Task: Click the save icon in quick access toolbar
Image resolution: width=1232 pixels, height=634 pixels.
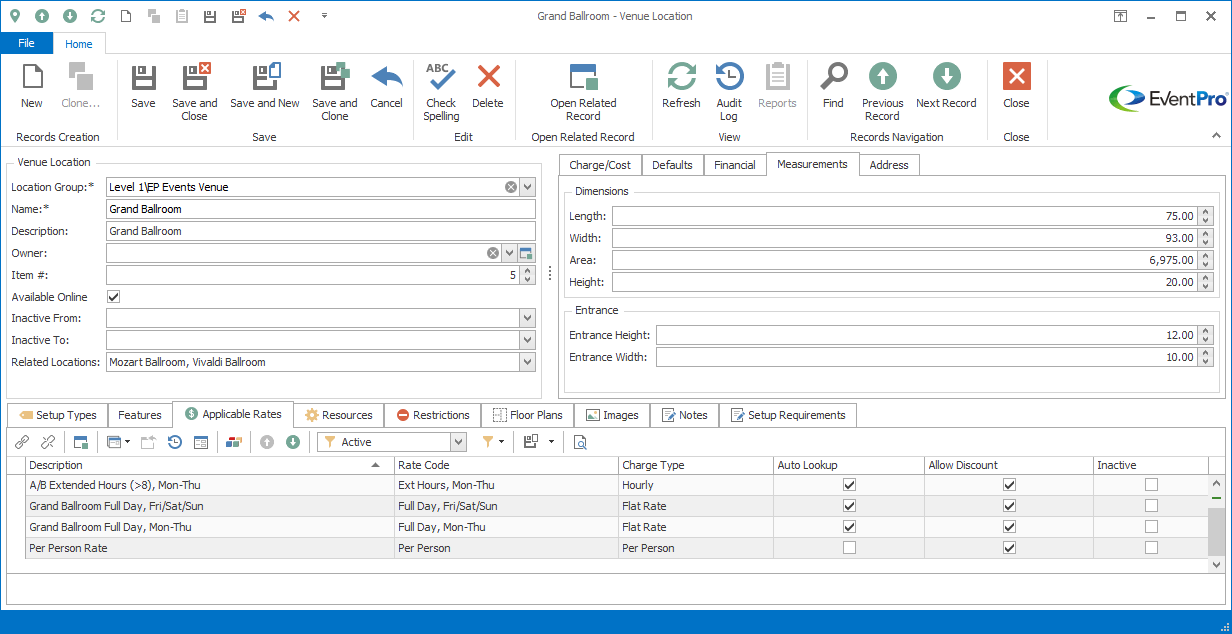Action: coord(209,16)
